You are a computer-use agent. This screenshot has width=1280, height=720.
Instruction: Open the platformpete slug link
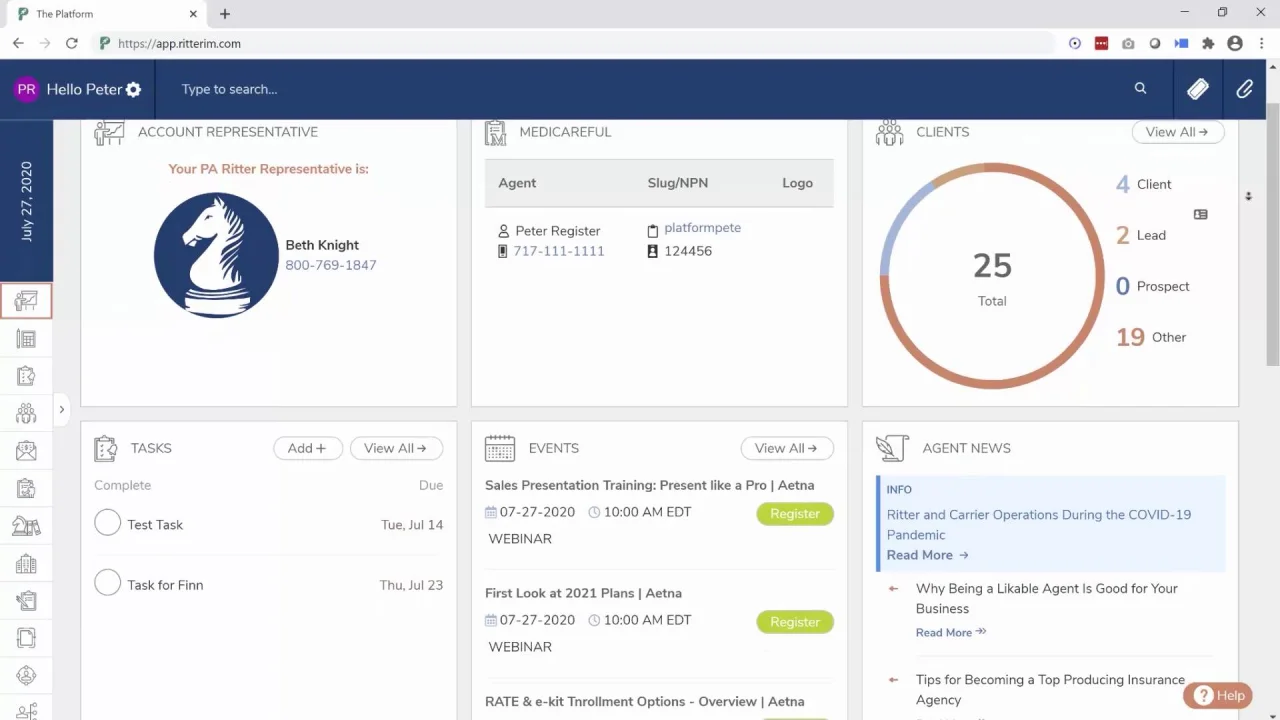[x=702, y=228]
